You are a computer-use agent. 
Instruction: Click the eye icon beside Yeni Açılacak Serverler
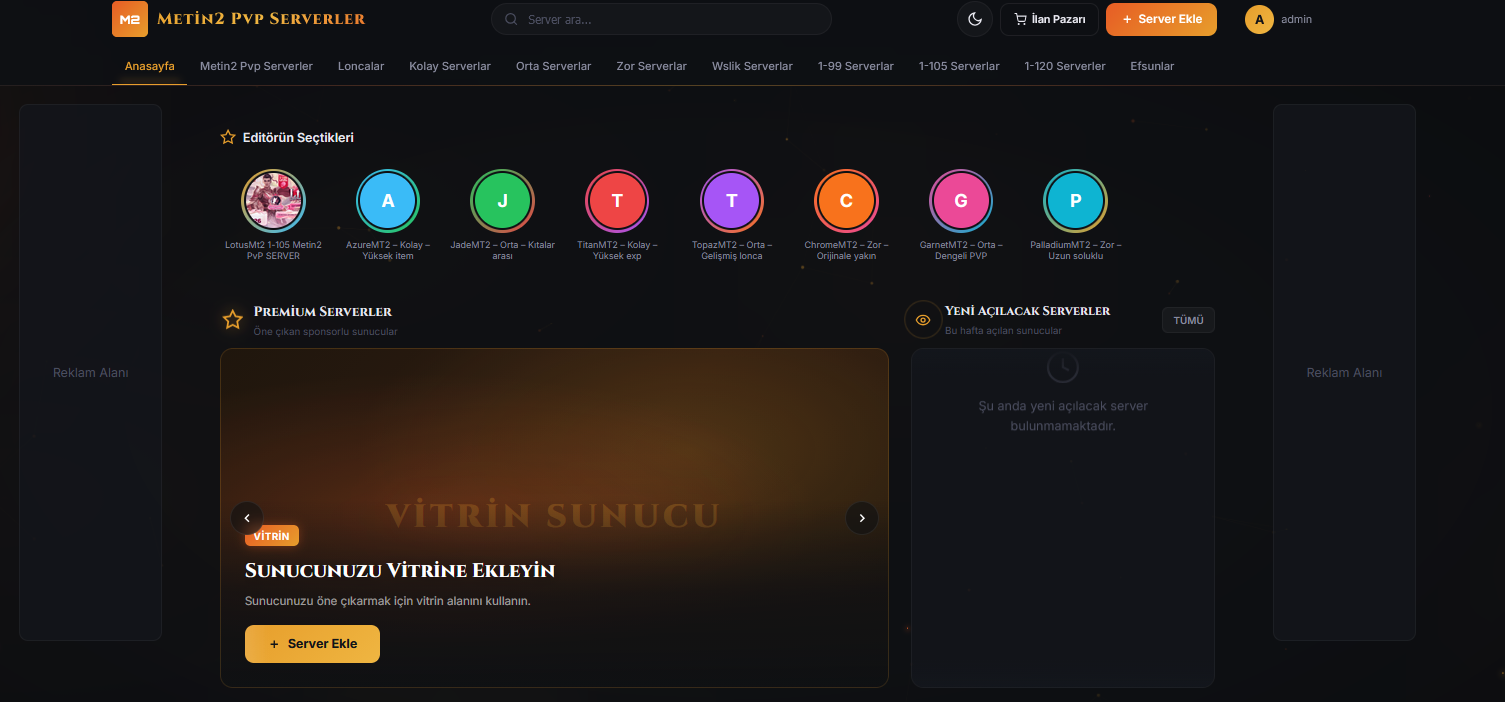923,320
